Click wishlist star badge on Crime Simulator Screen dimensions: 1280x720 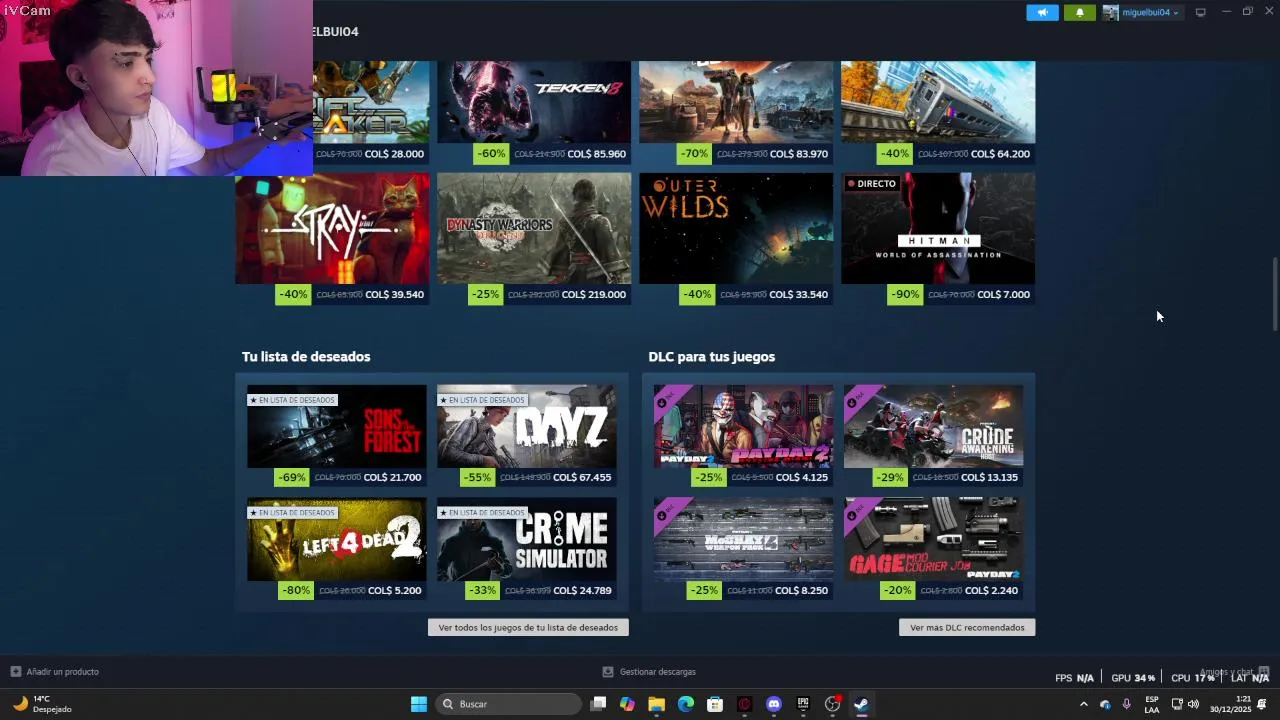(482, 513)
